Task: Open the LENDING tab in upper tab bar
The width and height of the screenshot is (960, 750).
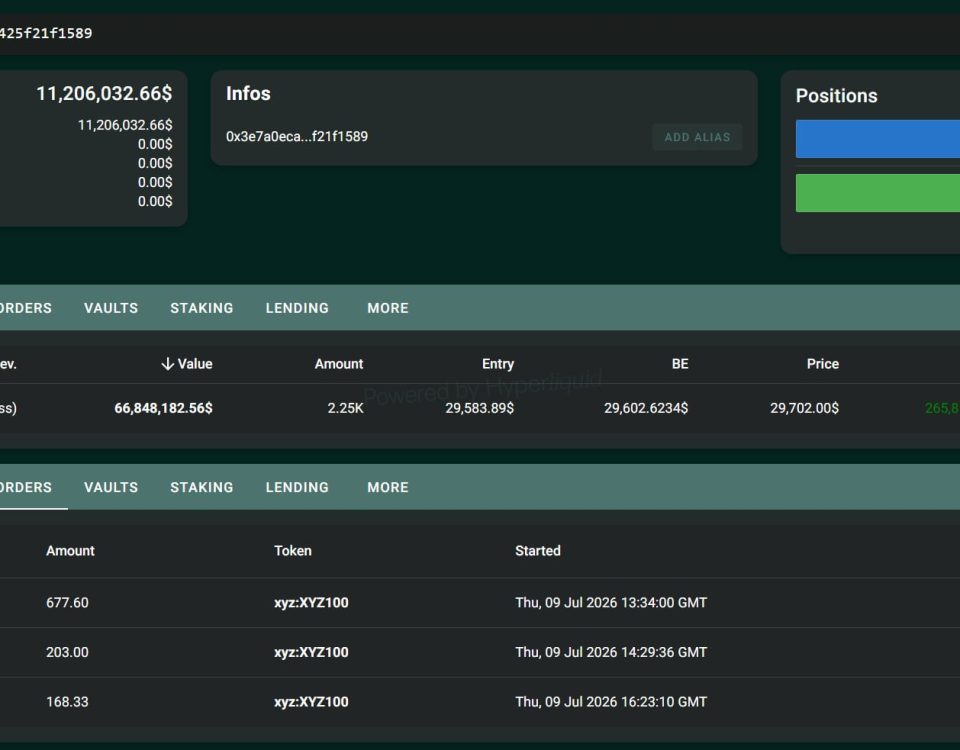Action: 297,308
